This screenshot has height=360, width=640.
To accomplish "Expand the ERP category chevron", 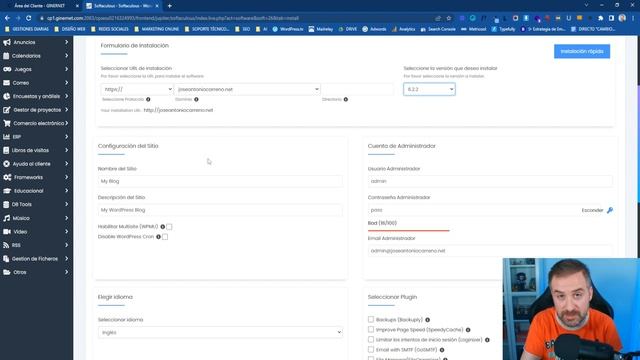I will point(67,137).
